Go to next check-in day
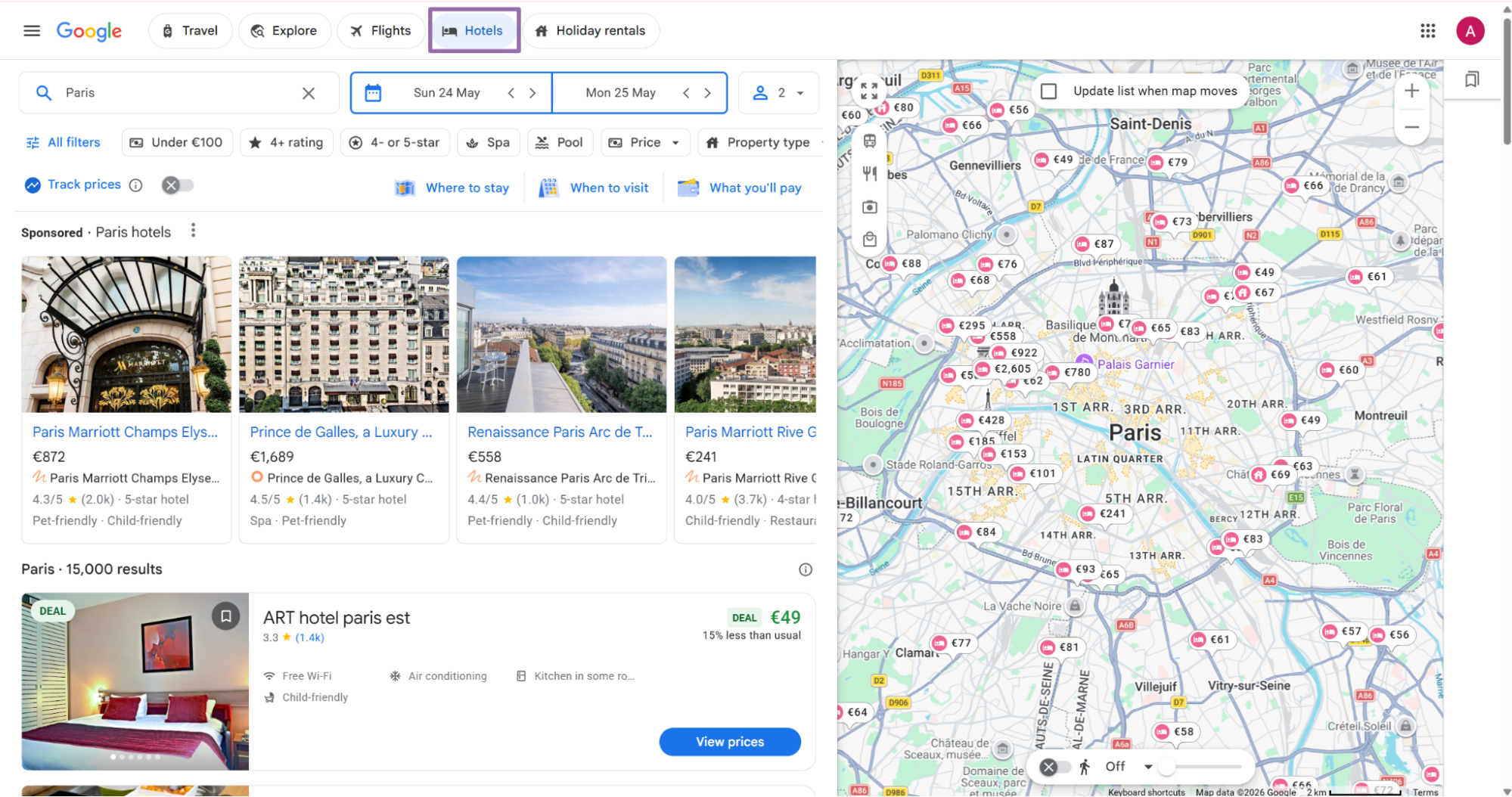Screen dimensions: 1512x797 (x=532, y=93)
